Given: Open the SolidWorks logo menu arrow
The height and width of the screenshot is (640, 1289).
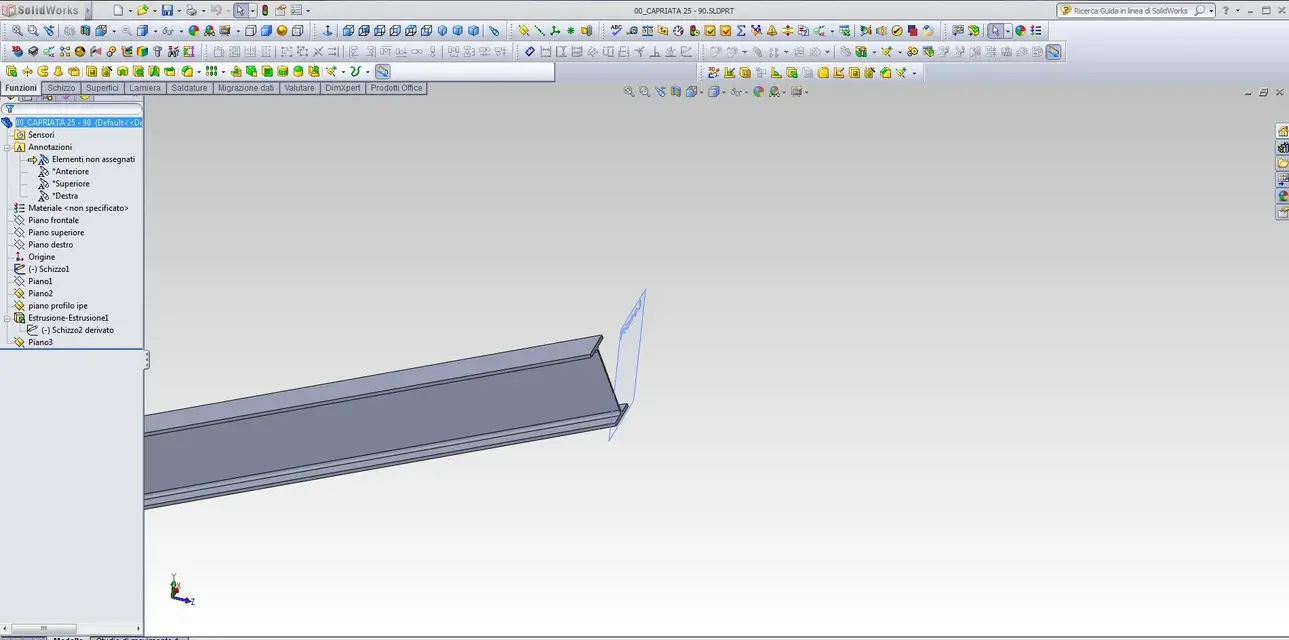Looking at the screenshot, I should (87, 10).
